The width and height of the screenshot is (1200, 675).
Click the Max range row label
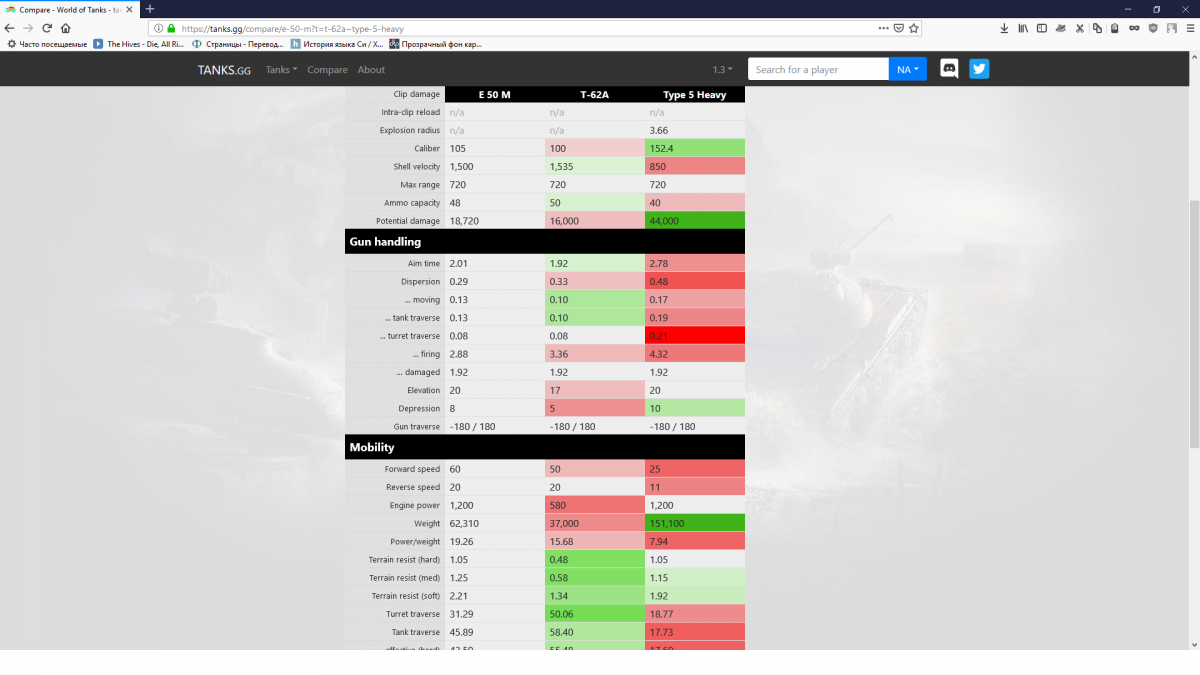coord(420,184)
